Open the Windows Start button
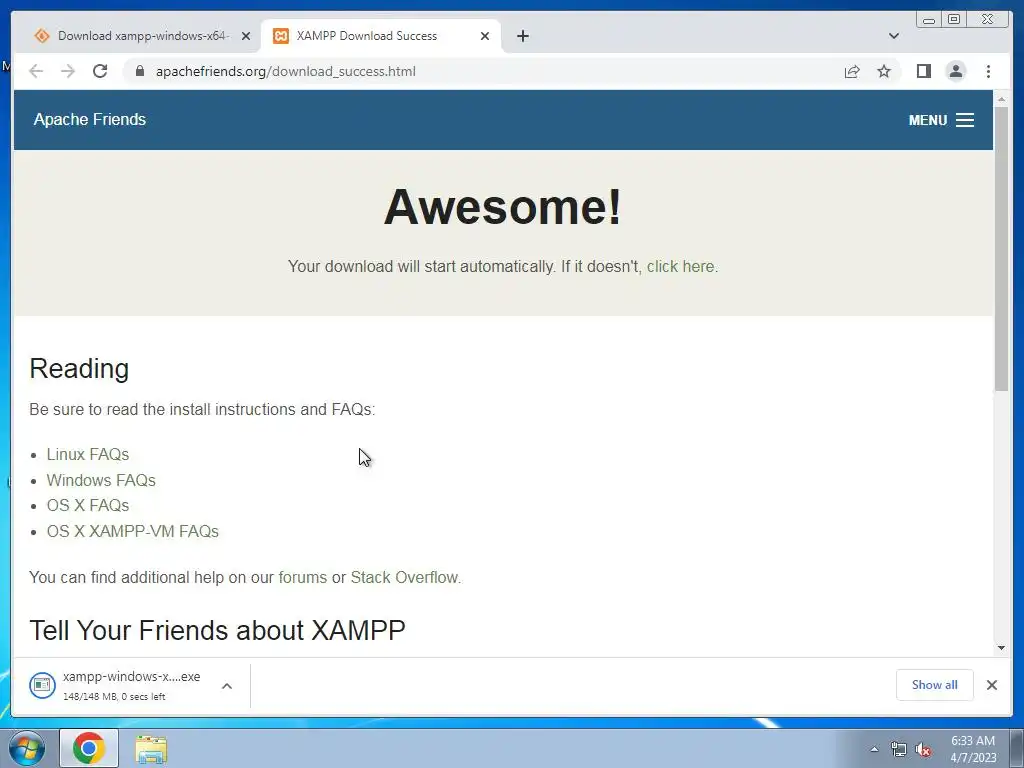The image size is (1024, 768). click(x=26, y=748)
